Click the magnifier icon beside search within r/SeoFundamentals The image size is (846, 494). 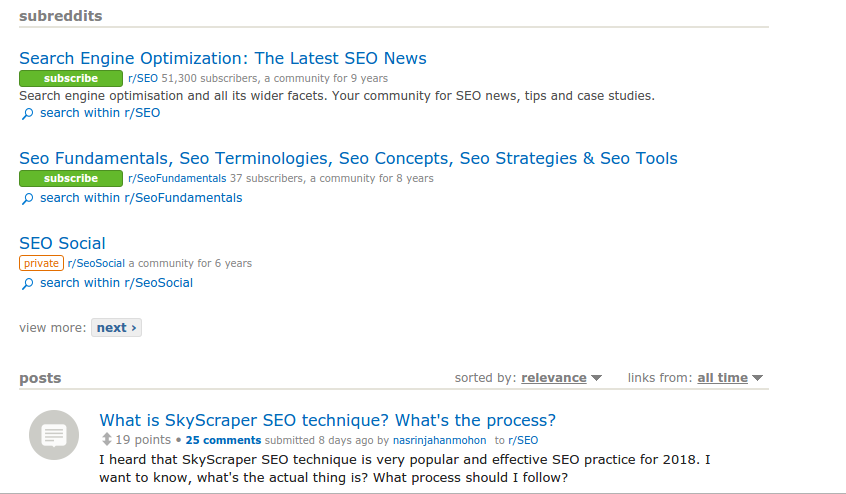[x=27, y=199]
